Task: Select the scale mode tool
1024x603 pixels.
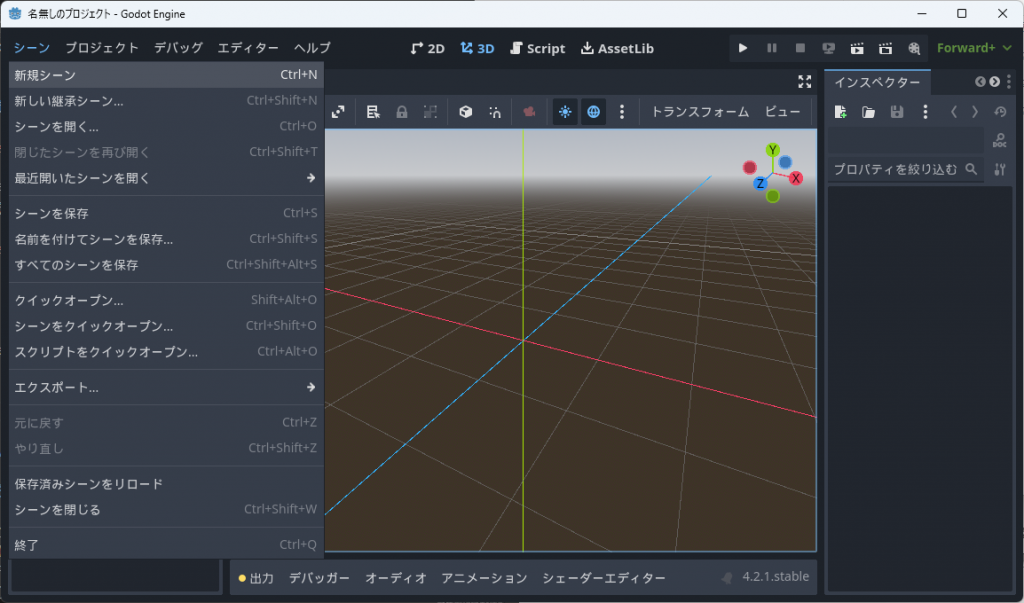Action: point(338,112)
